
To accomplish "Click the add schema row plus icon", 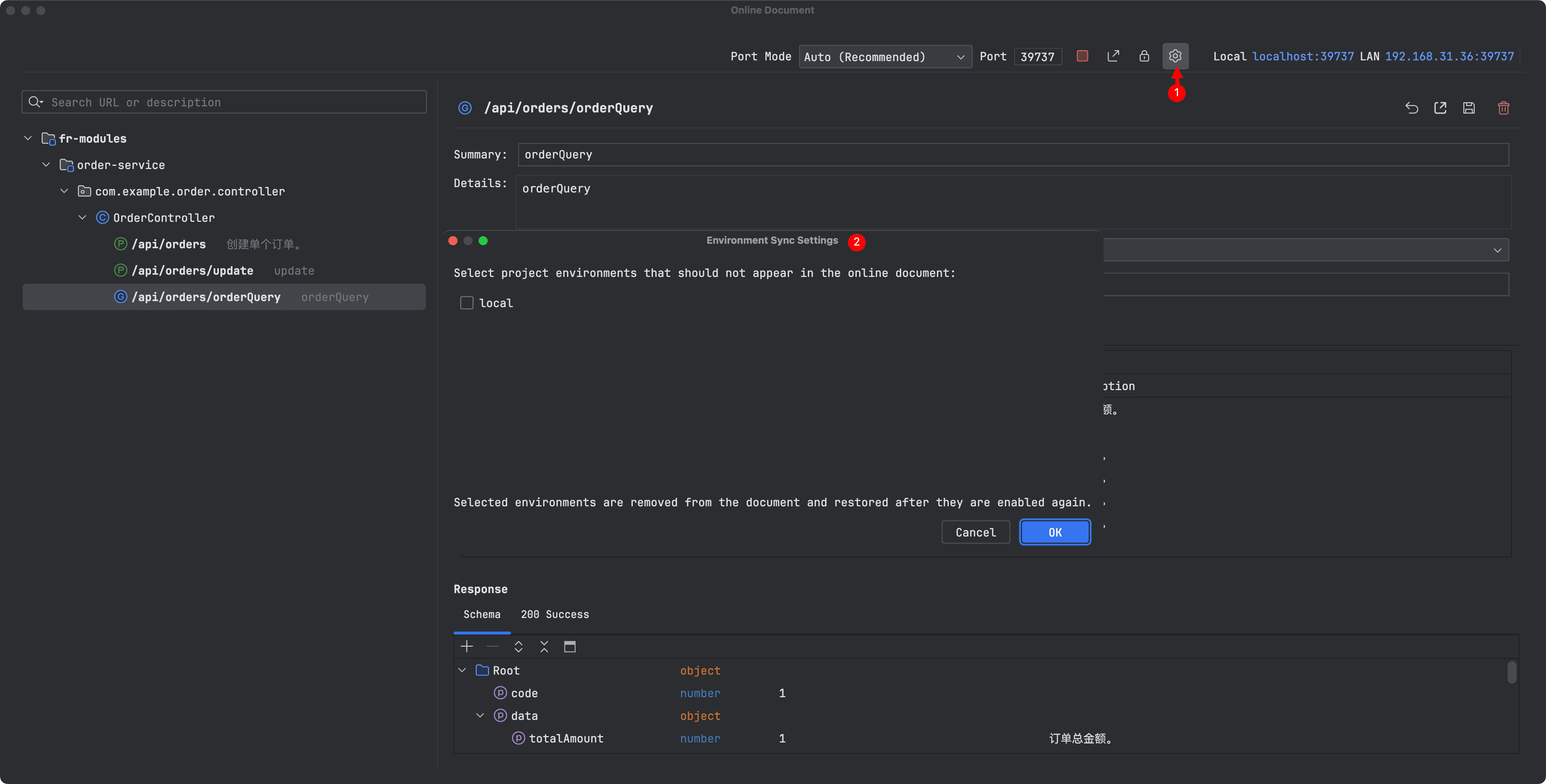I will (467, 646).
